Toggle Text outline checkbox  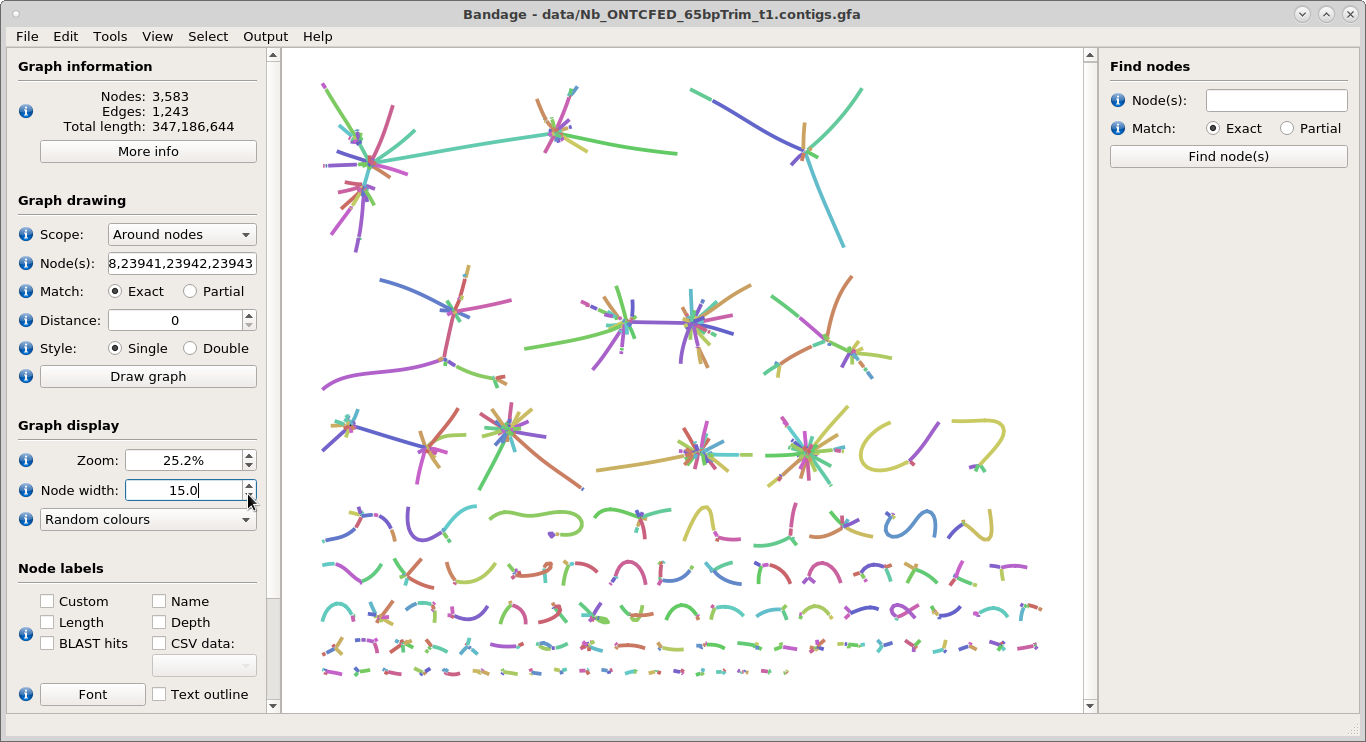[x=159, y=694]
